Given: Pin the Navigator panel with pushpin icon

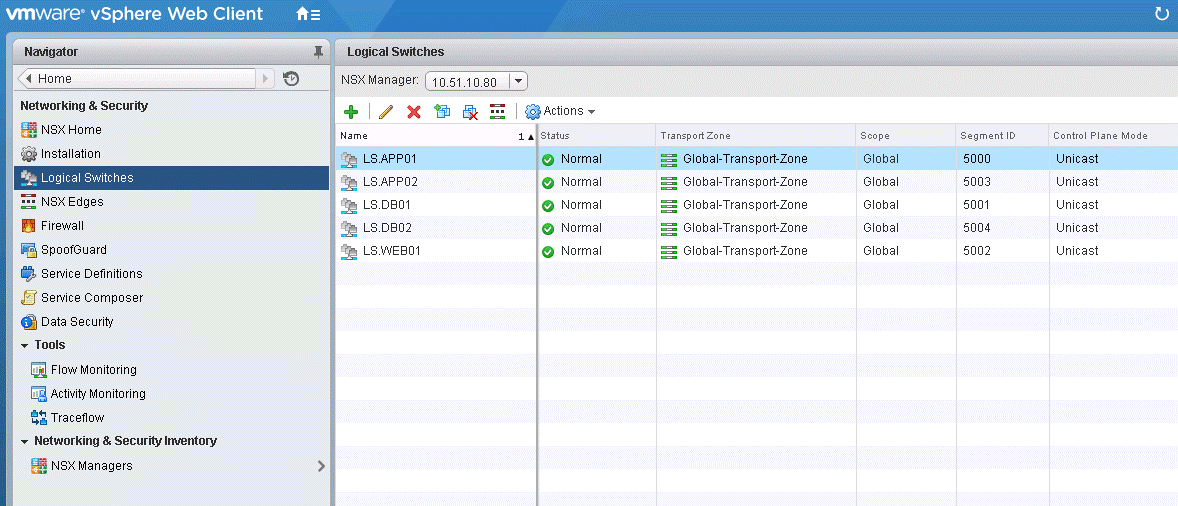Looking at the screenshot, I should coord(318,51).
